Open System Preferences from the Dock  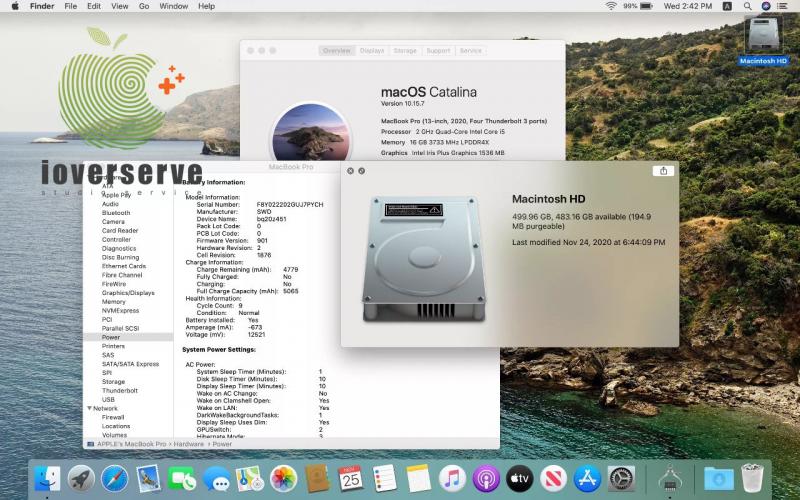click(x=621, y=479)
